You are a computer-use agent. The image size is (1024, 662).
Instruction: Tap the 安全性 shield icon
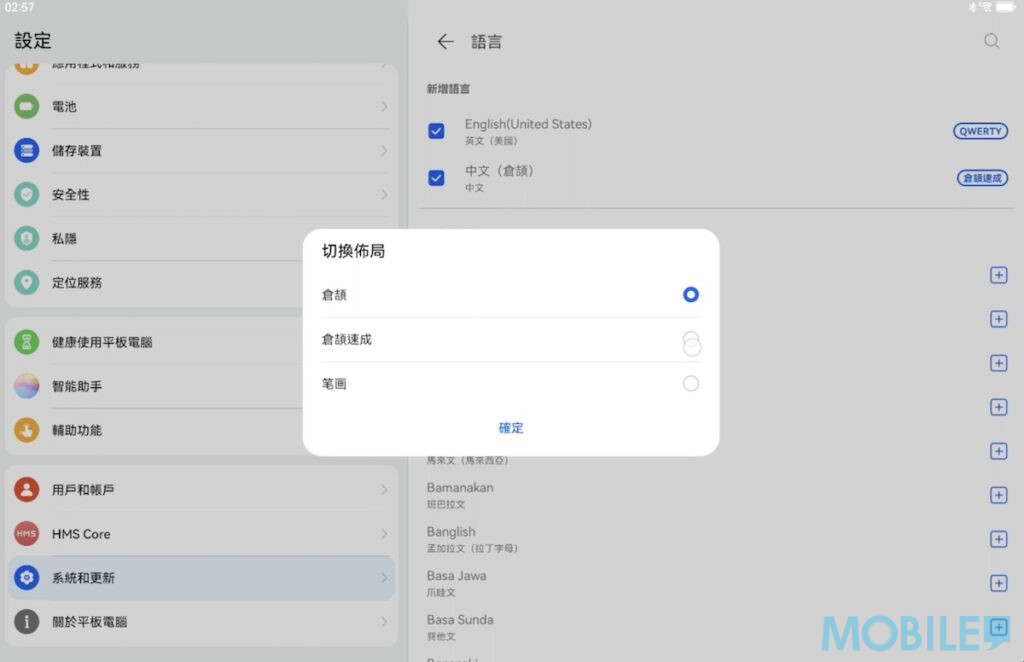click(x=27, y=194)
